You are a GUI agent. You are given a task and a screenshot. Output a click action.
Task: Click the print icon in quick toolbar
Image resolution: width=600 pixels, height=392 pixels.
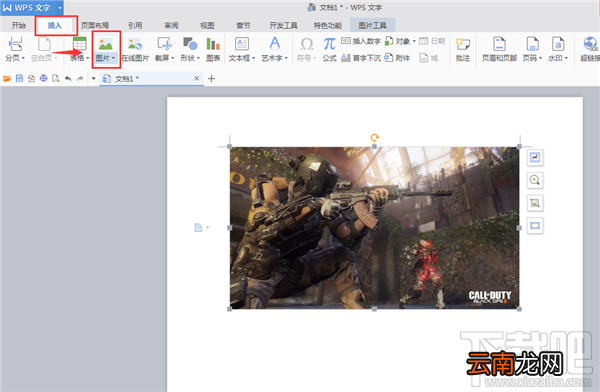[x=44, y=78]
